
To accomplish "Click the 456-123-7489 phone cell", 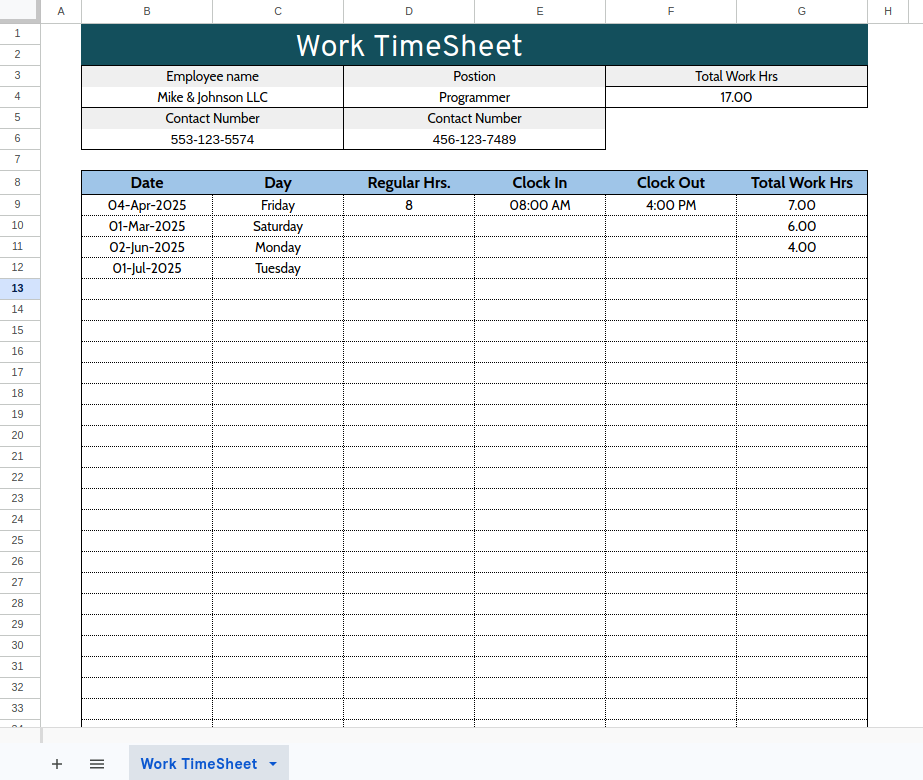I will coord(474,140).
